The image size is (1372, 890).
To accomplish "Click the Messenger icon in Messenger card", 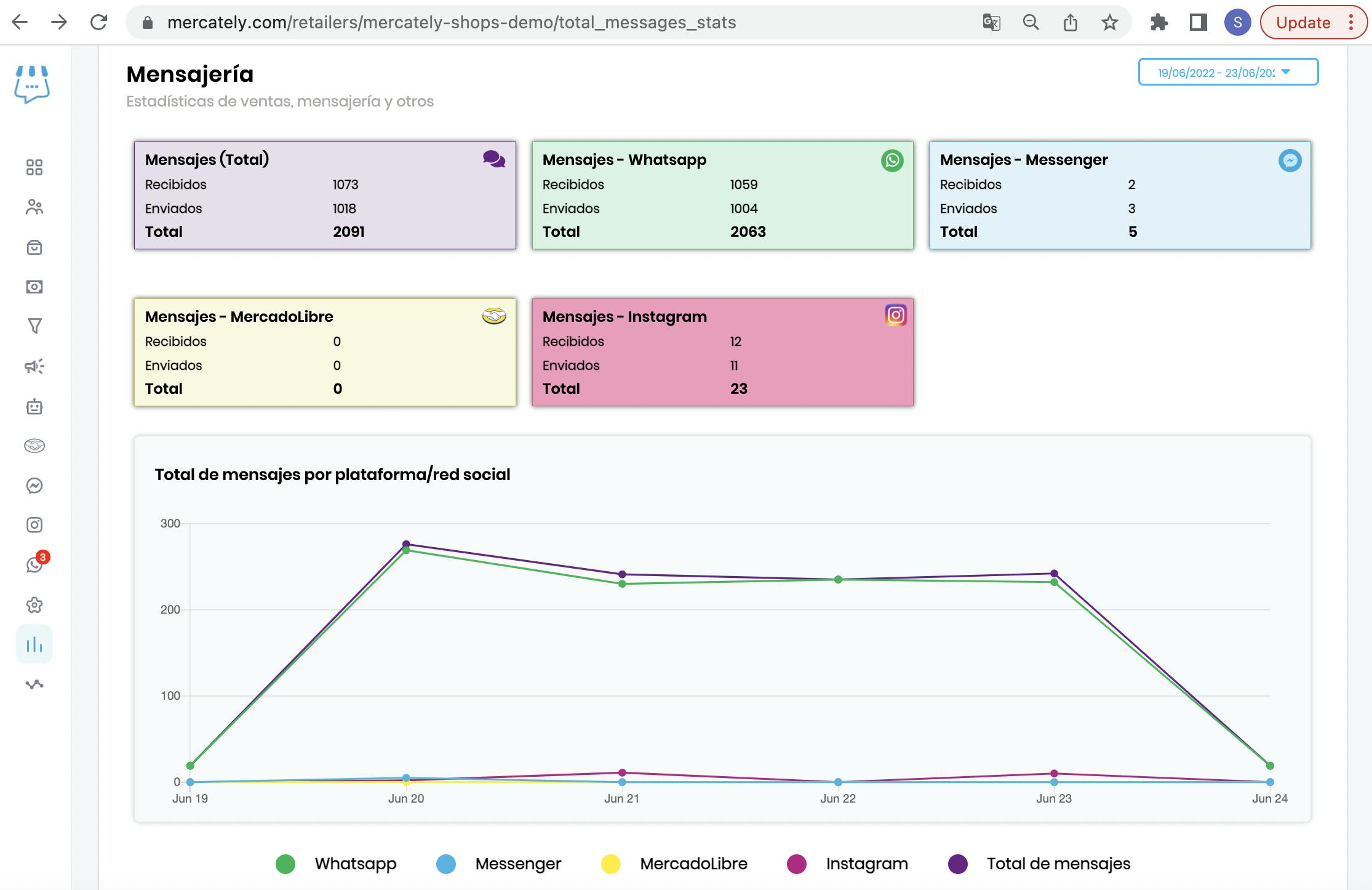I will coord(1290,161).
